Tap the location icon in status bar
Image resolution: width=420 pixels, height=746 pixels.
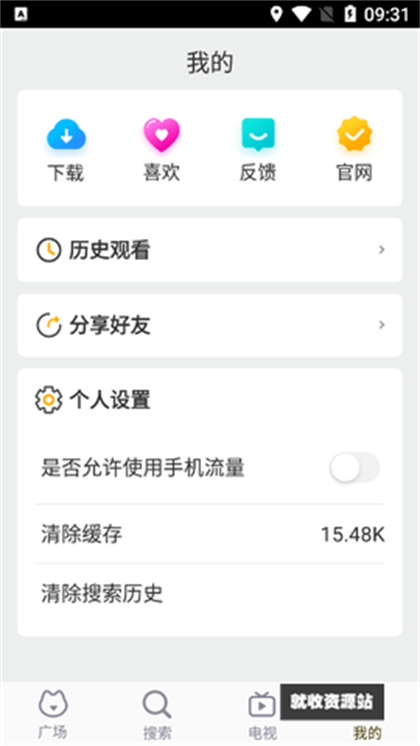276,14
